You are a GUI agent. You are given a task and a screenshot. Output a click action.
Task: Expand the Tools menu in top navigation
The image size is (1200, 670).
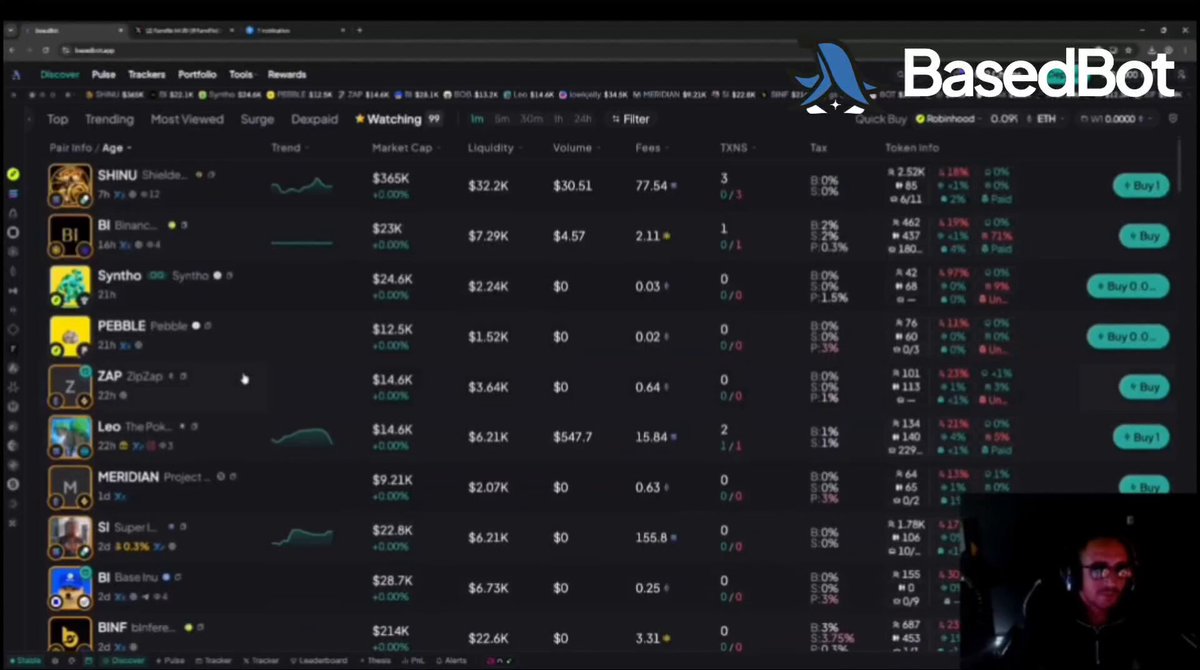[x=241, y=74]
